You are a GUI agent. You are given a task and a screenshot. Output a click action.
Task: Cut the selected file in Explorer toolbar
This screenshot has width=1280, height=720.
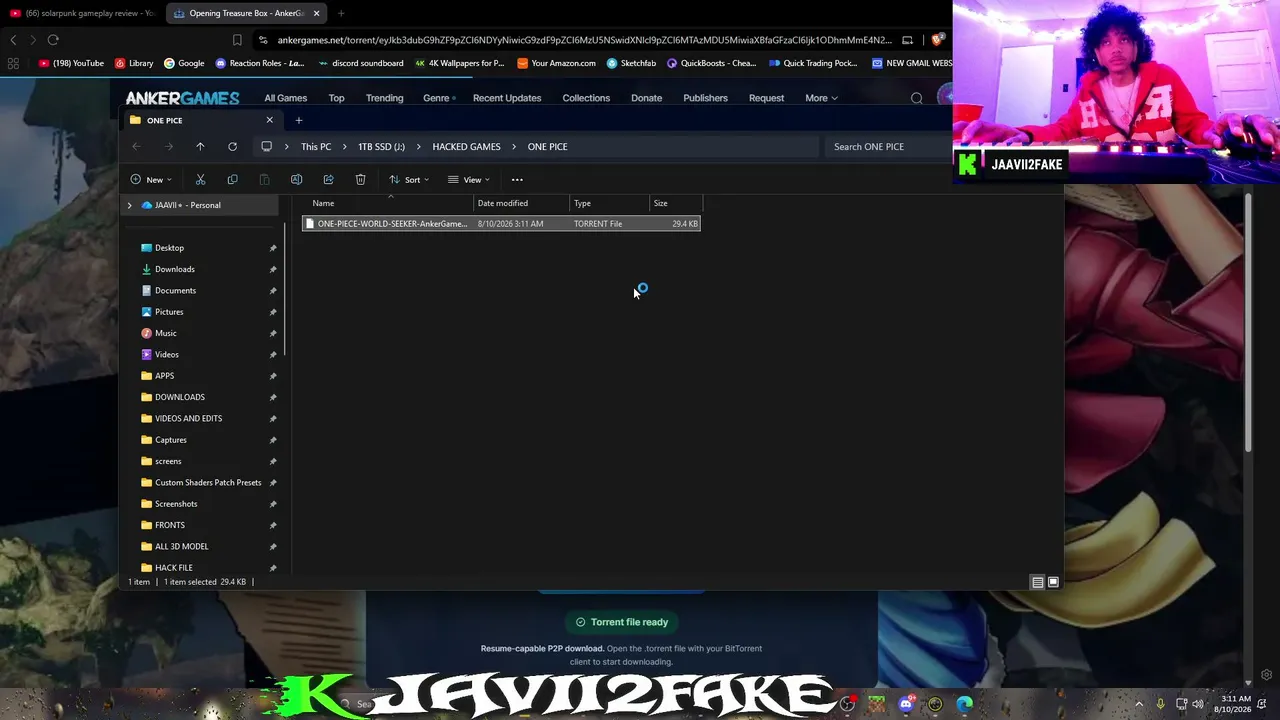coord(200,180)
